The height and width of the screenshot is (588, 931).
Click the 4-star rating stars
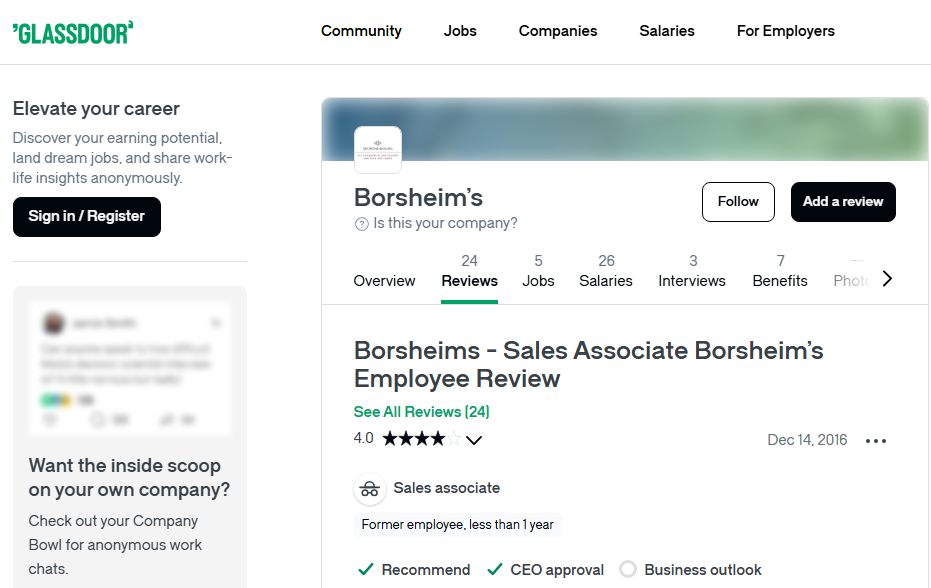point(422,439)
